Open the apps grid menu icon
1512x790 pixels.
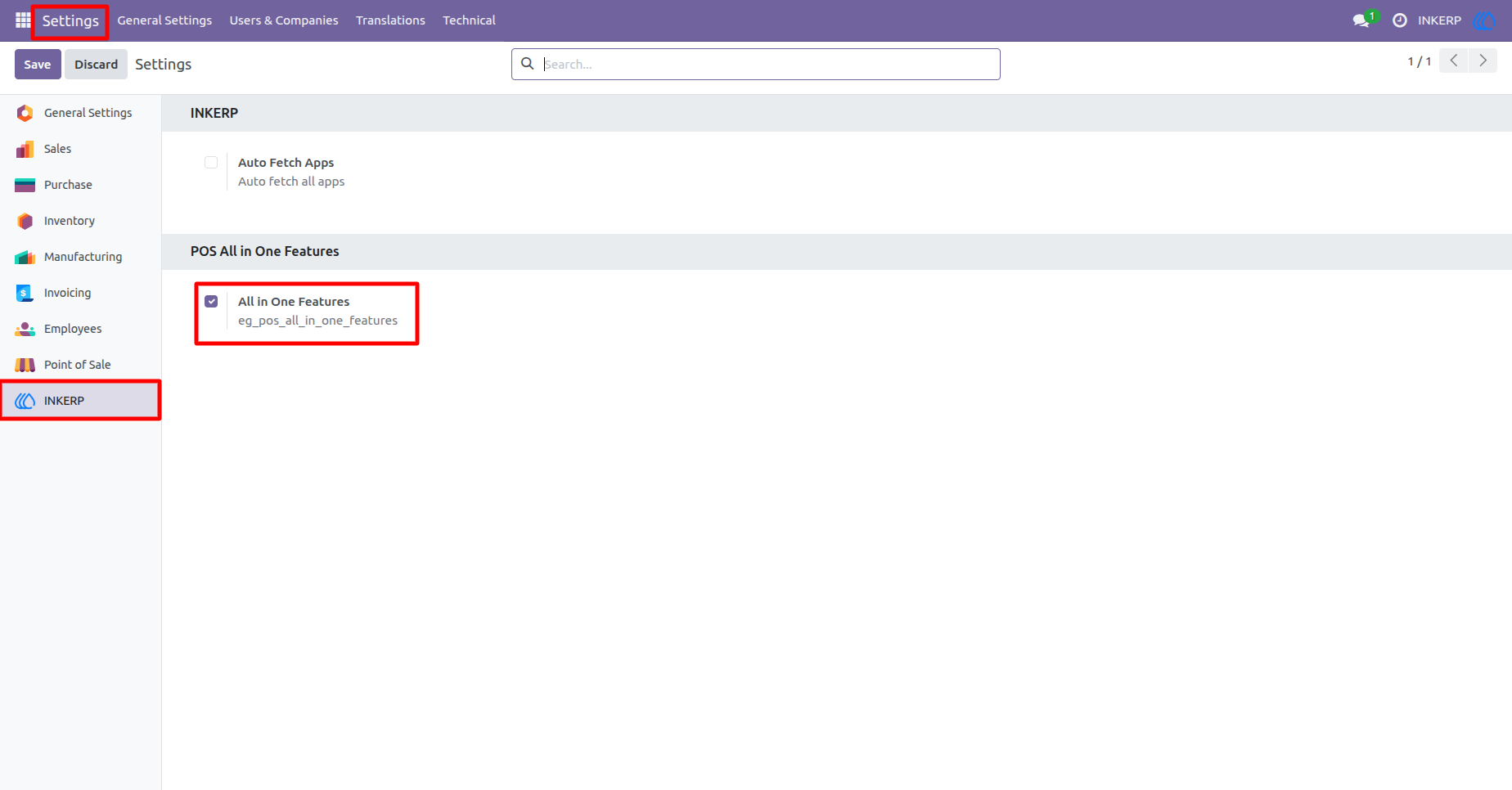(x=23, y=20)
